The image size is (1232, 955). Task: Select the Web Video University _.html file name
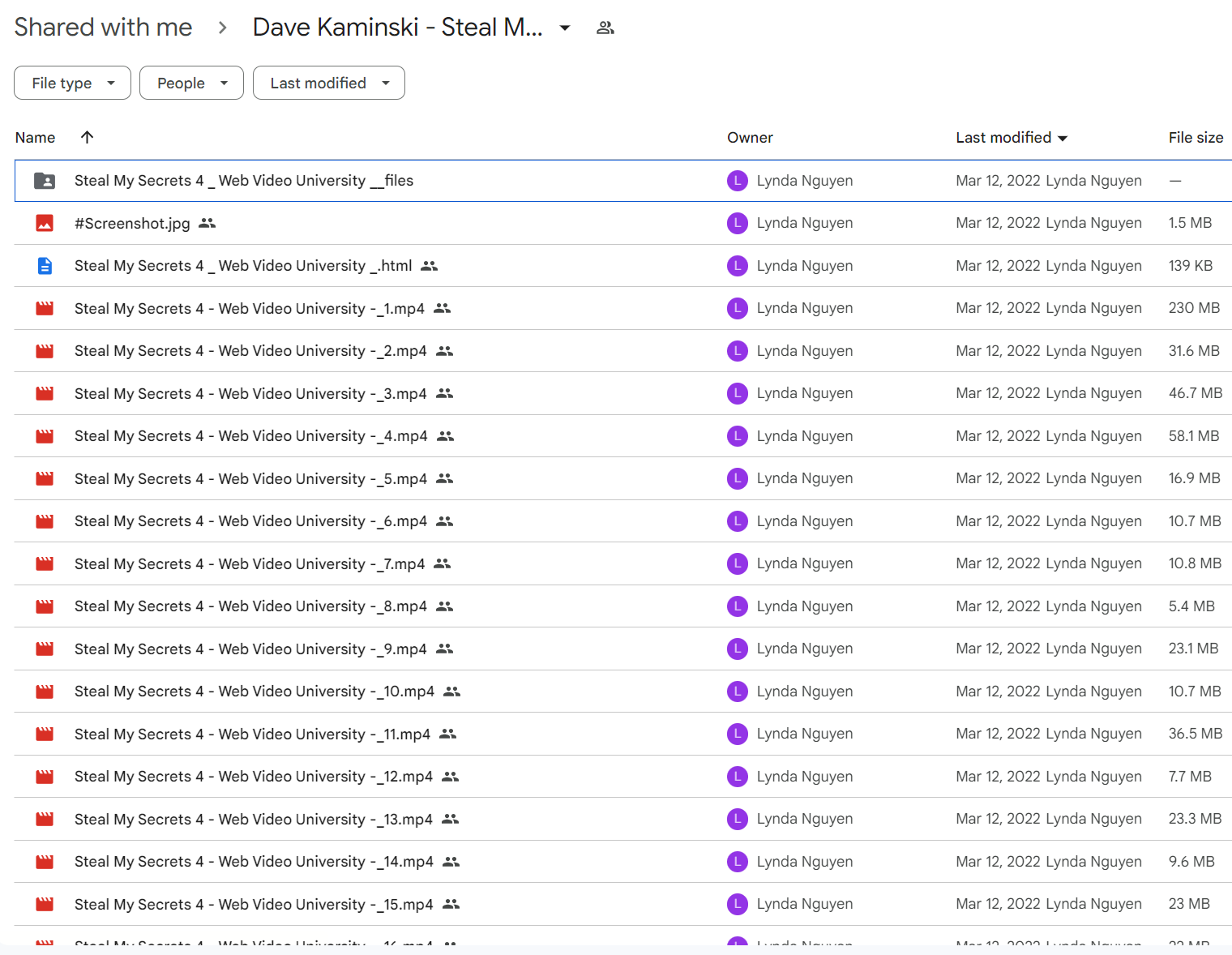[243, 266]
